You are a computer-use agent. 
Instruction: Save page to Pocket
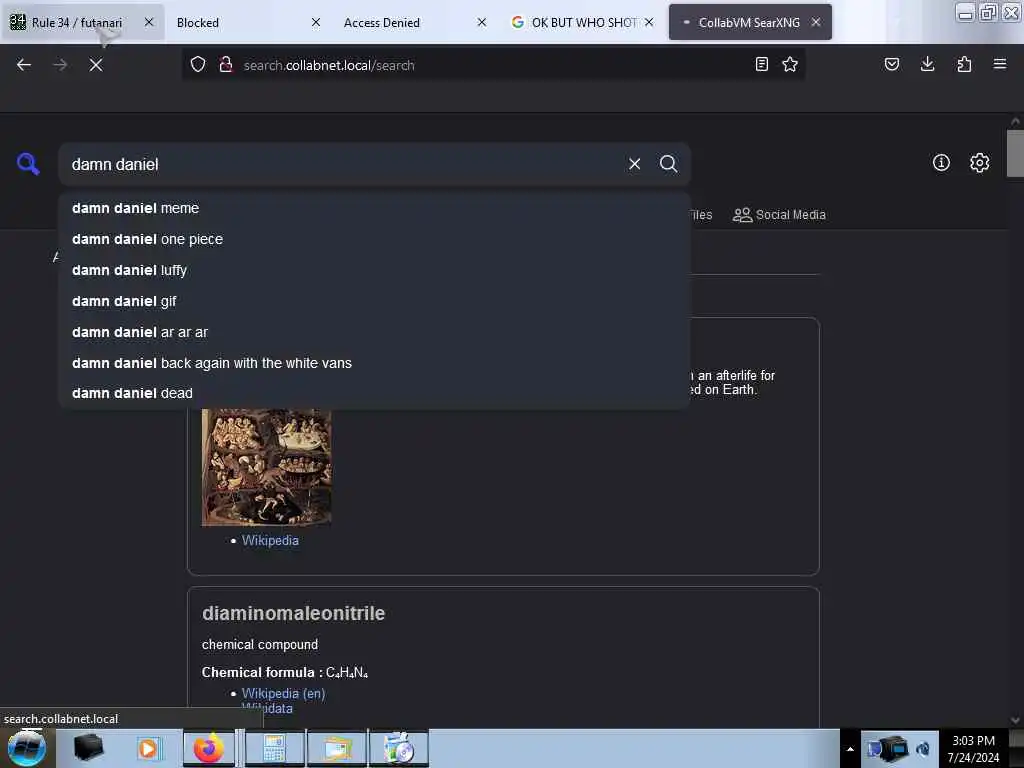click(x=892, y=65)
